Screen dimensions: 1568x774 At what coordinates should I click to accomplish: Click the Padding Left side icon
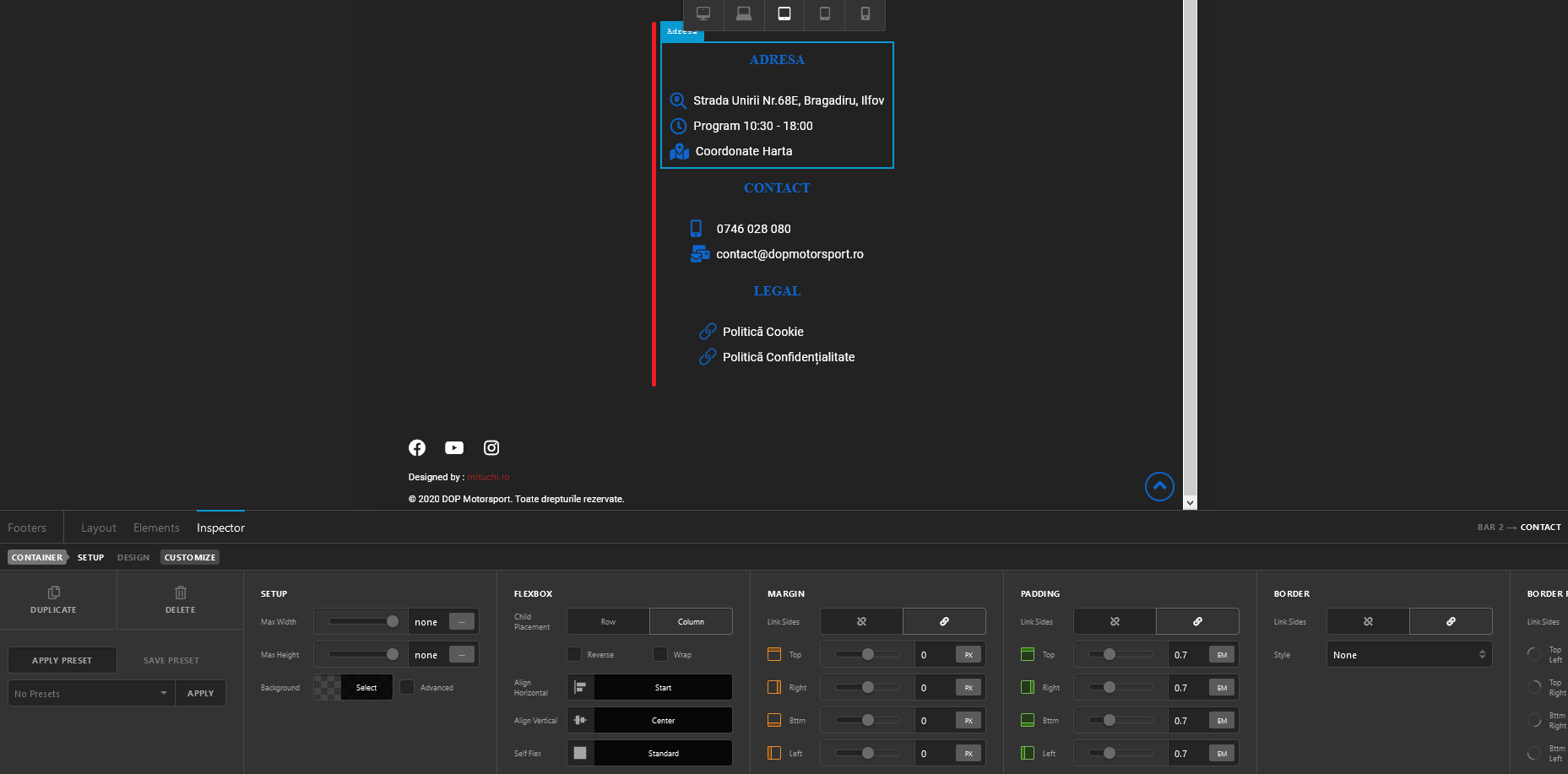(x=1028, y=753)
